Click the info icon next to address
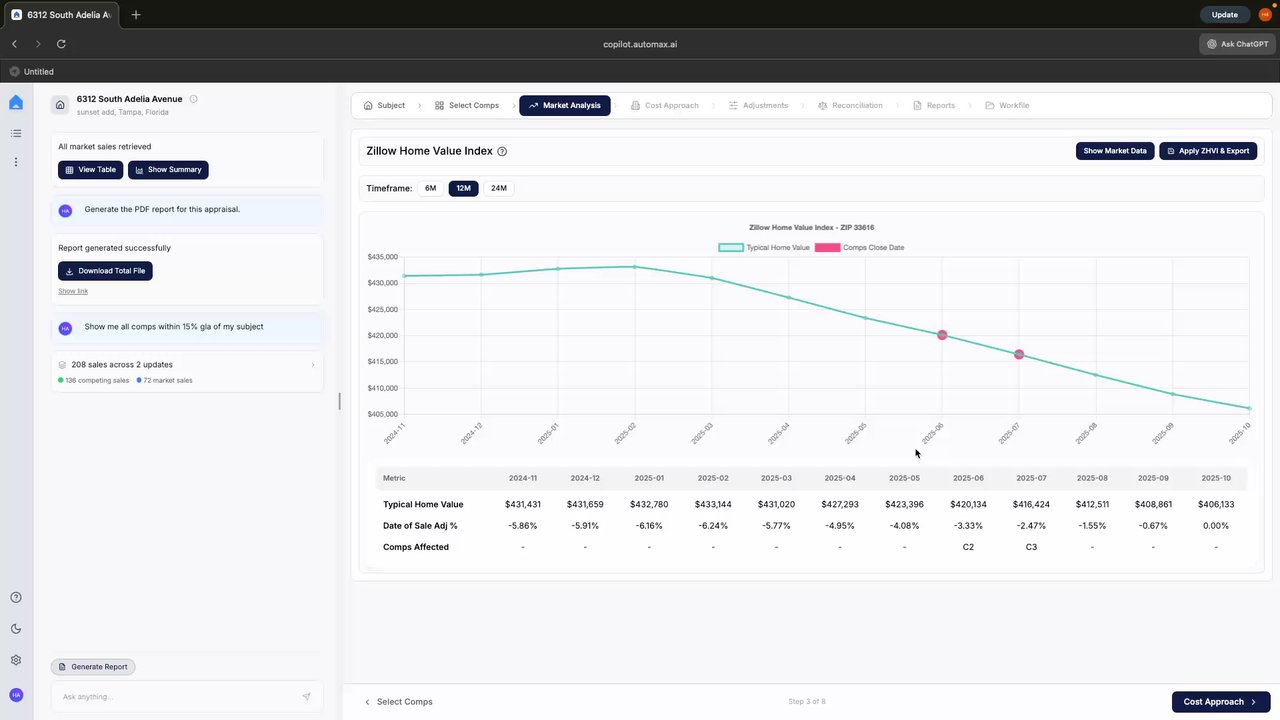 click(193, 99)
